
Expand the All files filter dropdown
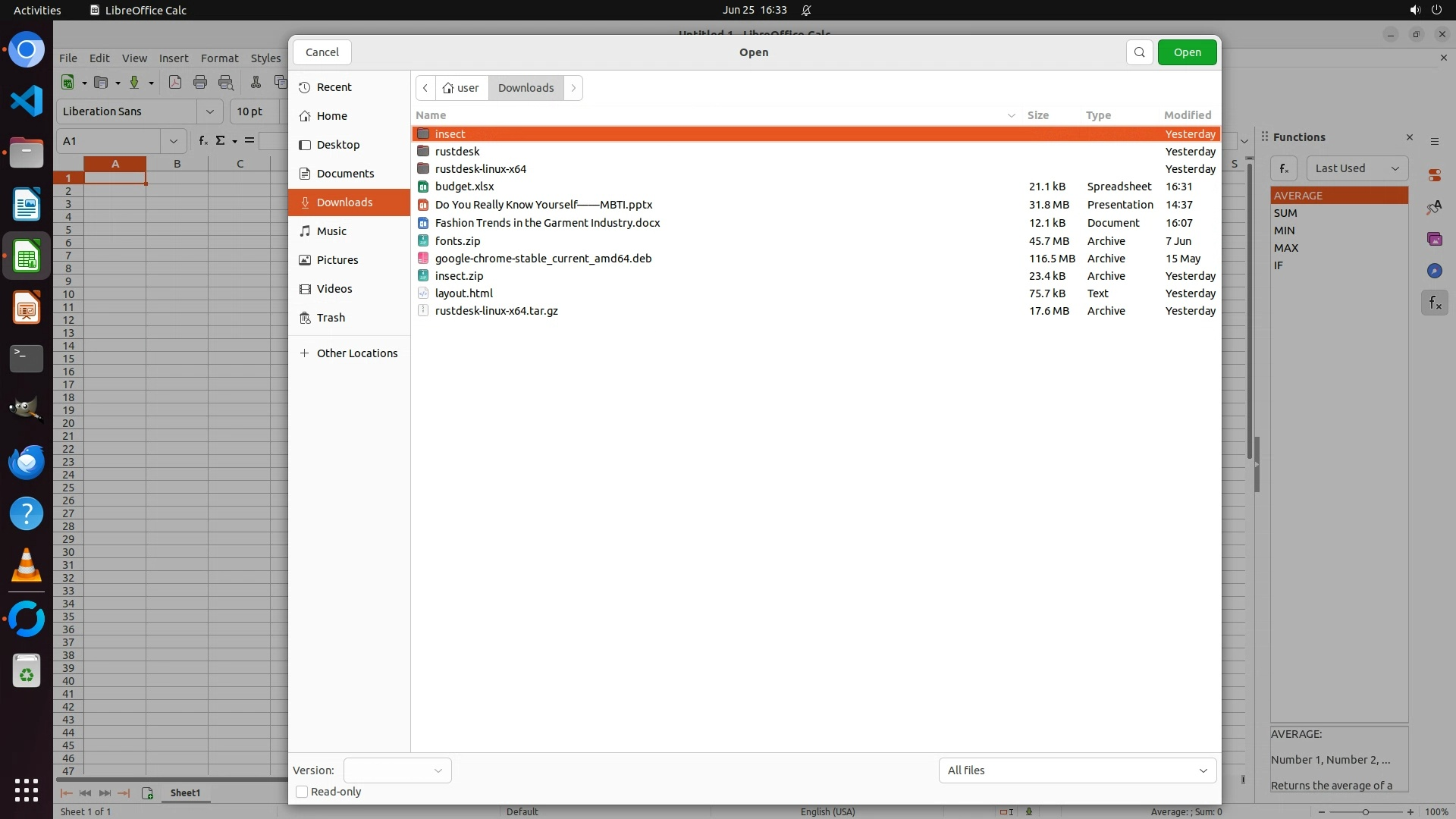tap(1077, 770)
